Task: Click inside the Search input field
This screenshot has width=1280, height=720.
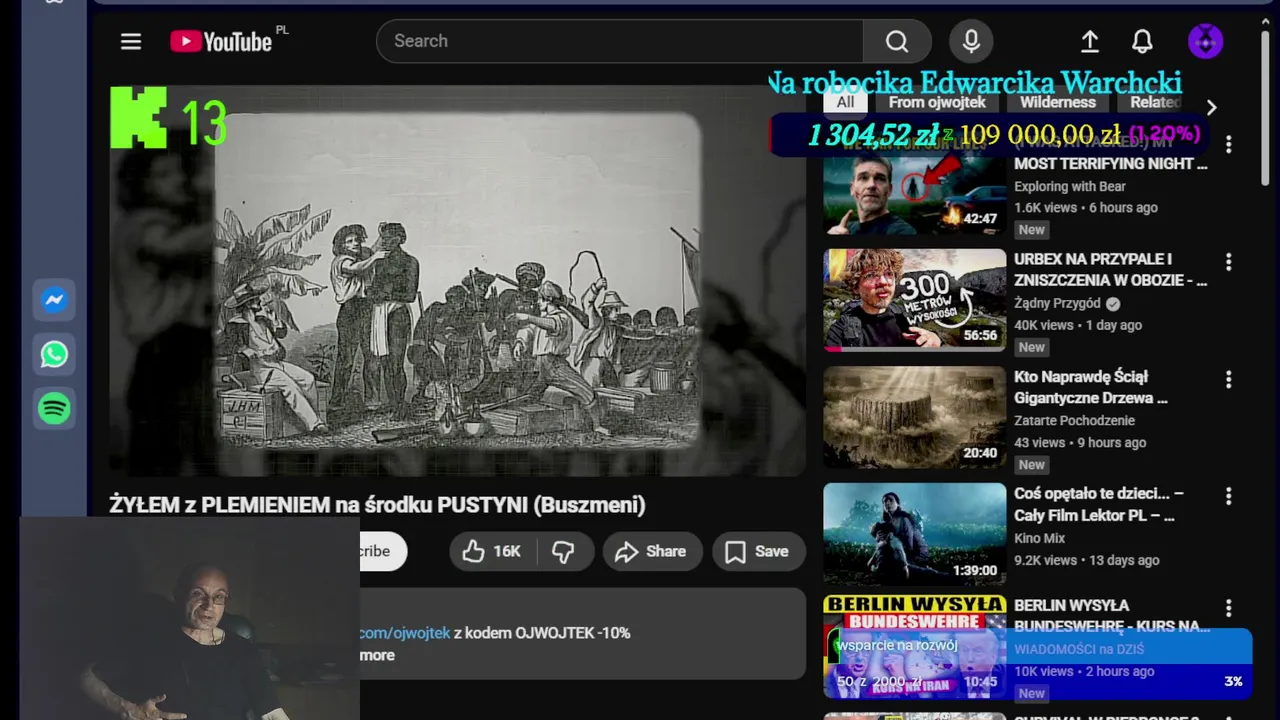Action: 620,41
